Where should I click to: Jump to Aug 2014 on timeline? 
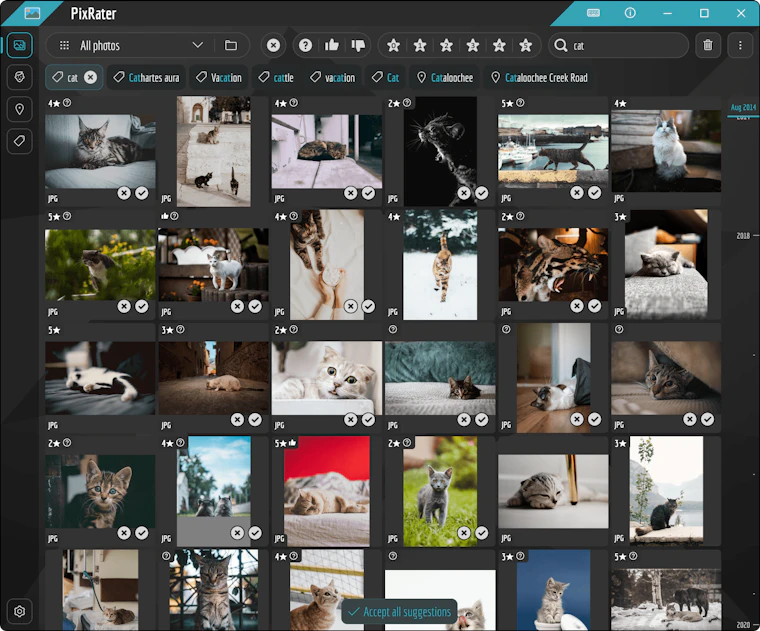[x=743, y=107]
